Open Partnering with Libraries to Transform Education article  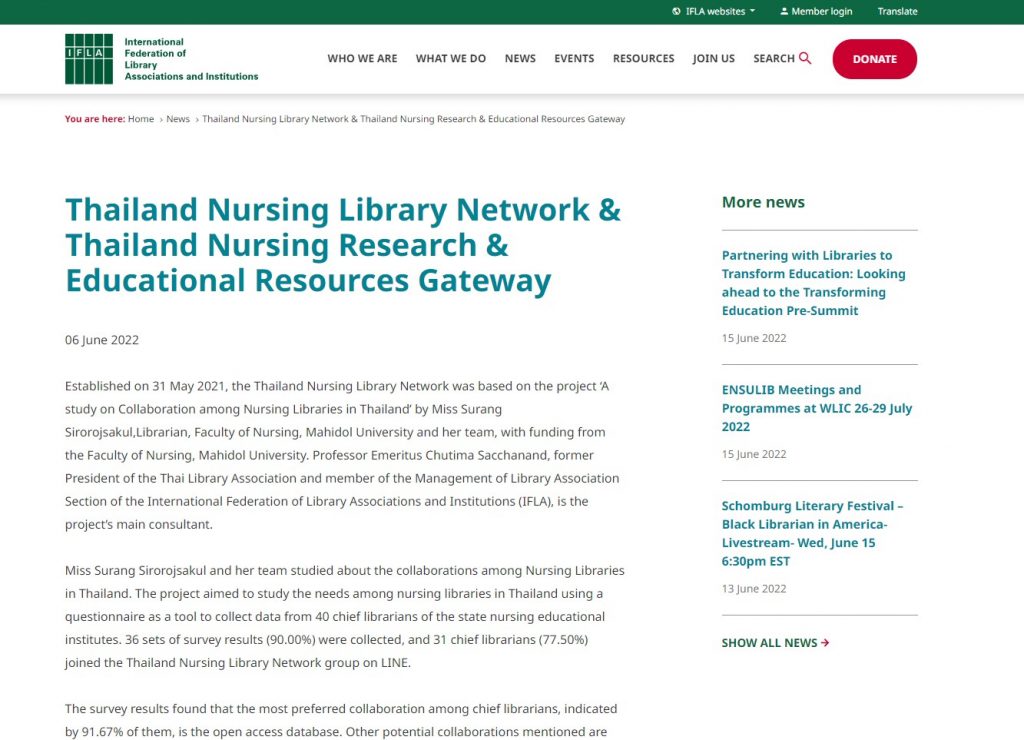[813, 283]
